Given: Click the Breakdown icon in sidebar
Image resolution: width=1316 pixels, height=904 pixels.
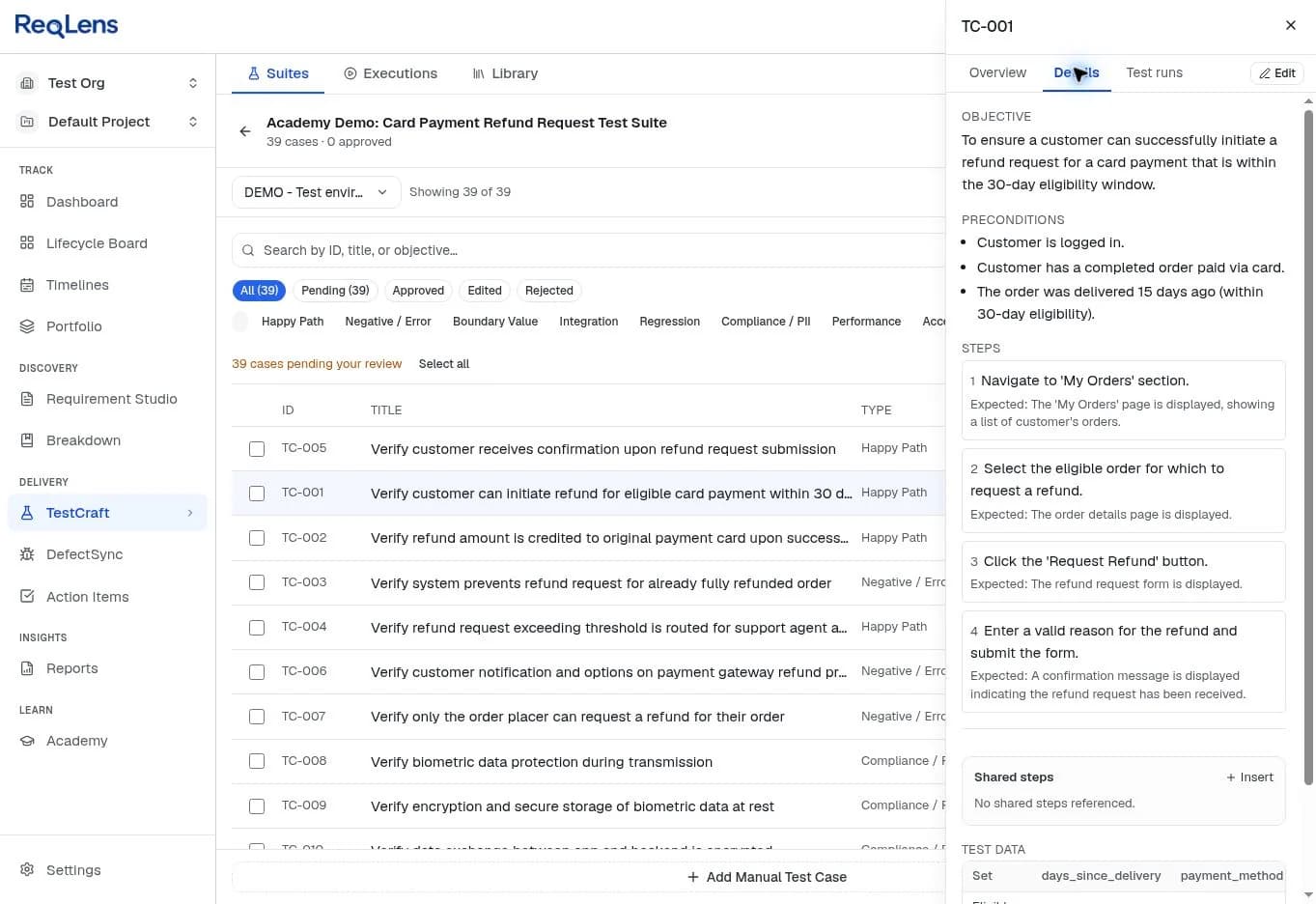Looking at the screenshot, I should (x=27, y=440).
